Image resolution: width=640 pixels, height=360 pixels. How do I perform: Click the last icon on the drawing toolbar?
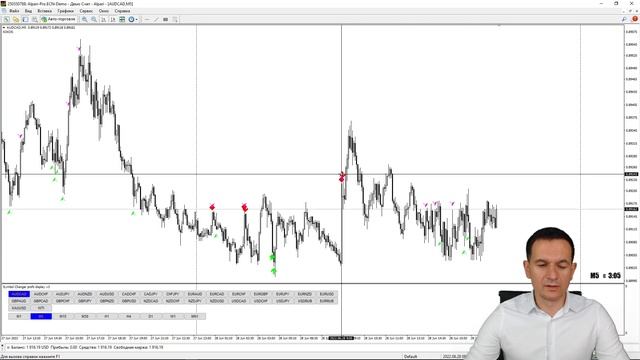[x=175, y=19]
